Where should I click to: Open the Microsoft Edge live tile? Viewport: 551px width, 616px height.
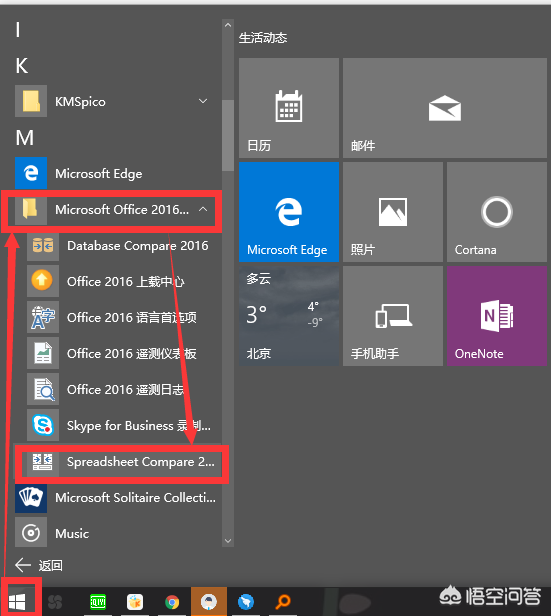[x=289, y=212]
